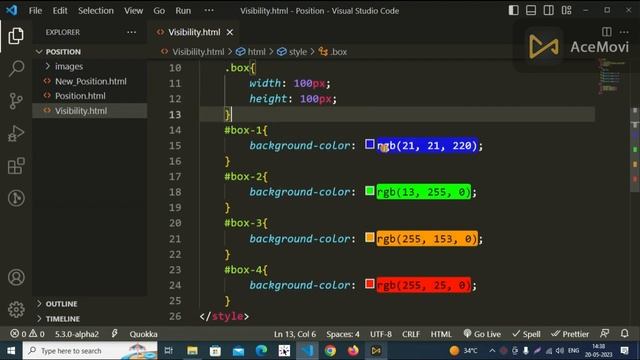
Task: Open the Manage gear icon
Action: [x=16, y=309]
